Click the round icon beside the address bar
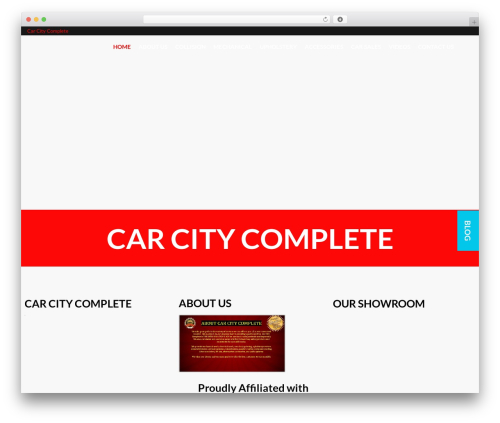 pos(340,20)
